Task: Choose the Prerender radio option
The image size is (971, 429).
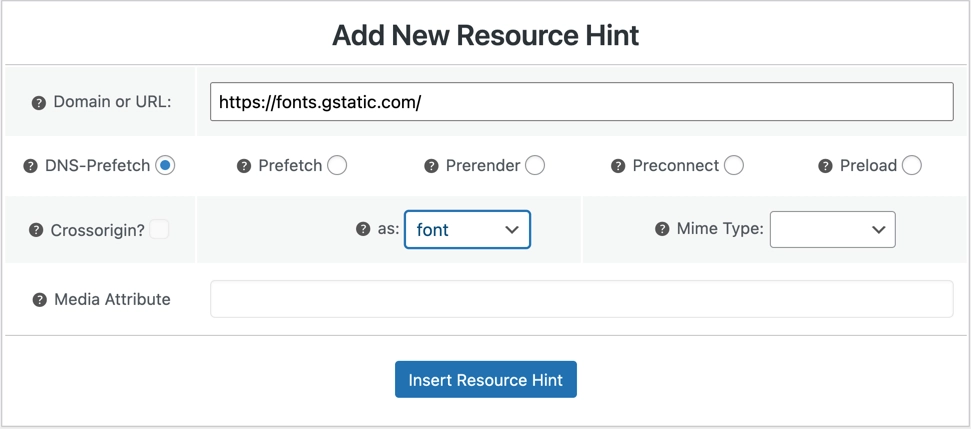Action: point(535,165)
